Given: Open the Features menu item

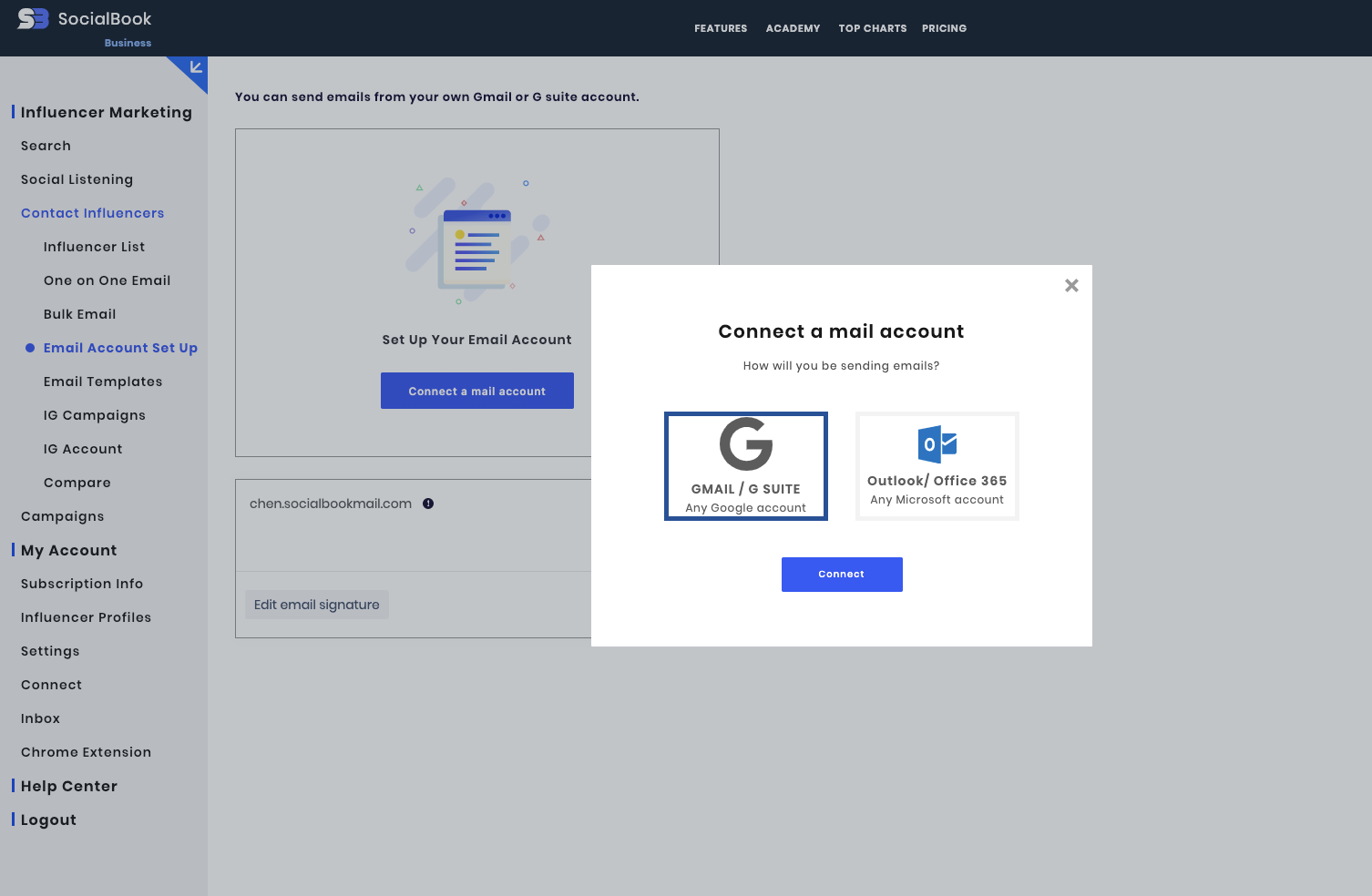Looking at the screenshot, I should click(x=720, y=28).
